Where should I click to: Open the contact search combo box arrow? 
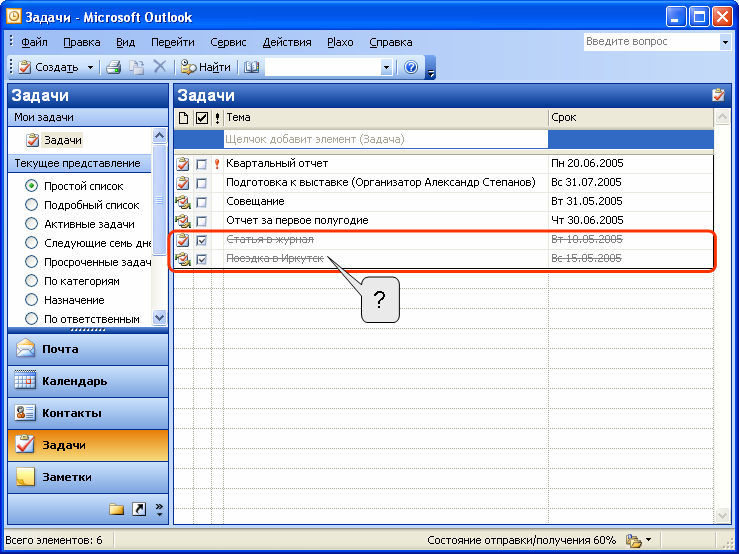pos(386,67)
